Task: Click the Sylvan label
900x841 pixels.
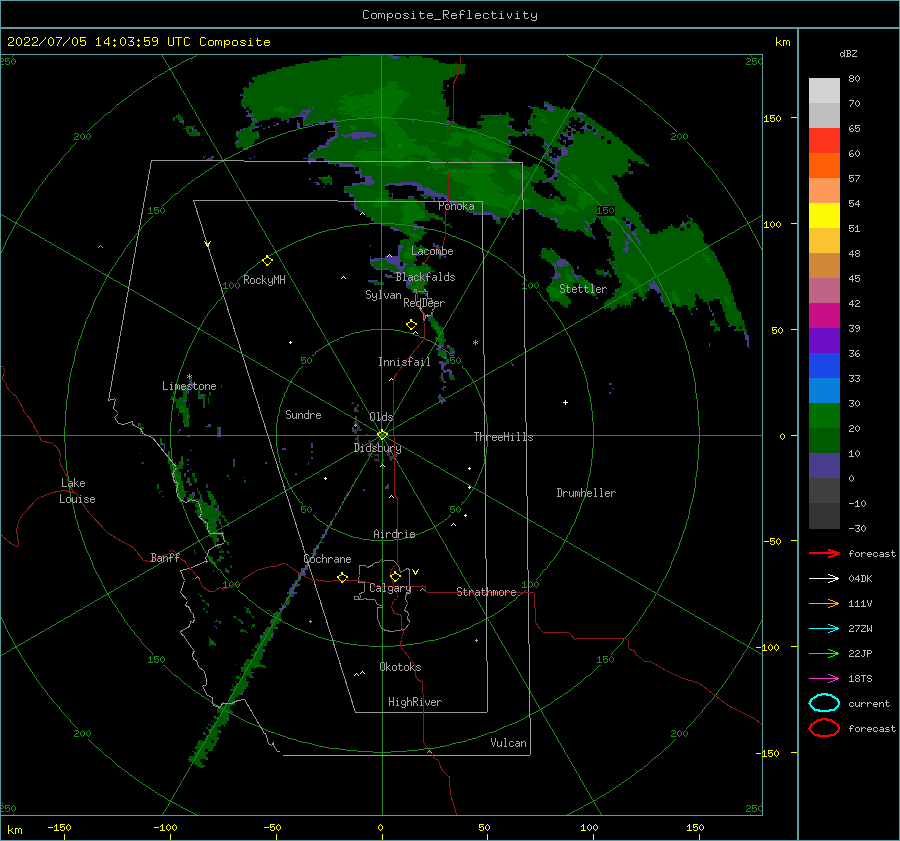Action: tap(383, 295)
